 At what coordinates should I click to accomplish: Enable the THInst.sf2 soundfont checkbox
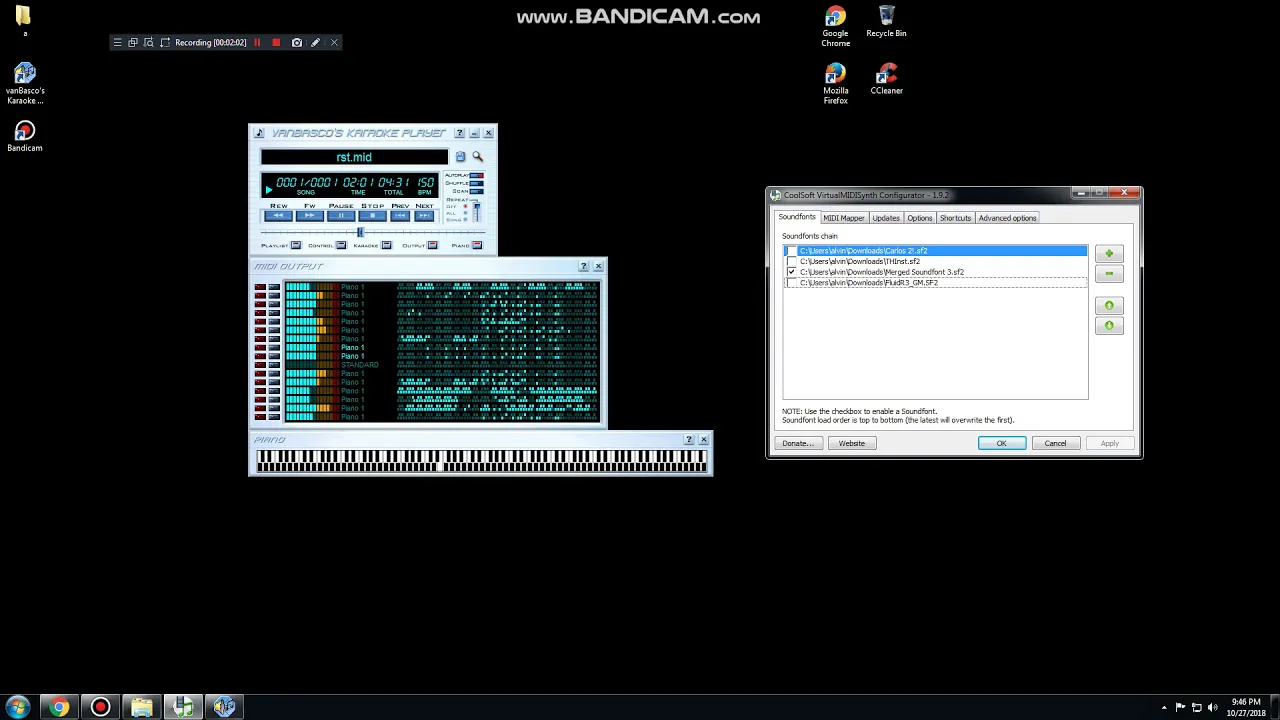point(792,261)
